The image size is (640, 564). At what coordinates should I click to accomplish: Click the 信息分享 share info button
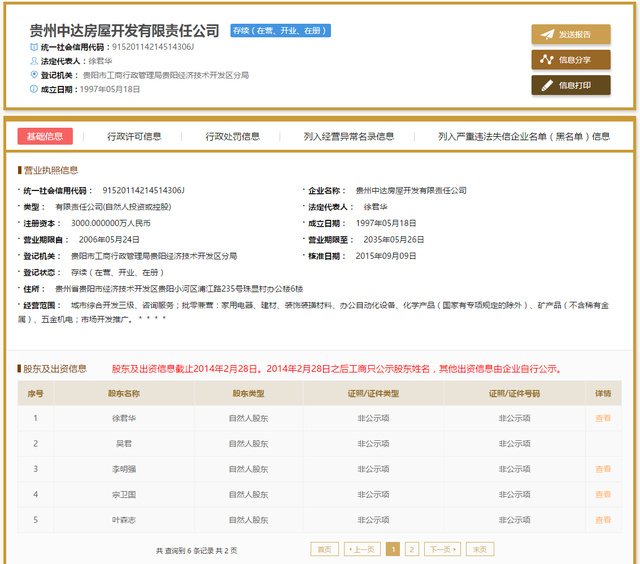pos(571,60)
